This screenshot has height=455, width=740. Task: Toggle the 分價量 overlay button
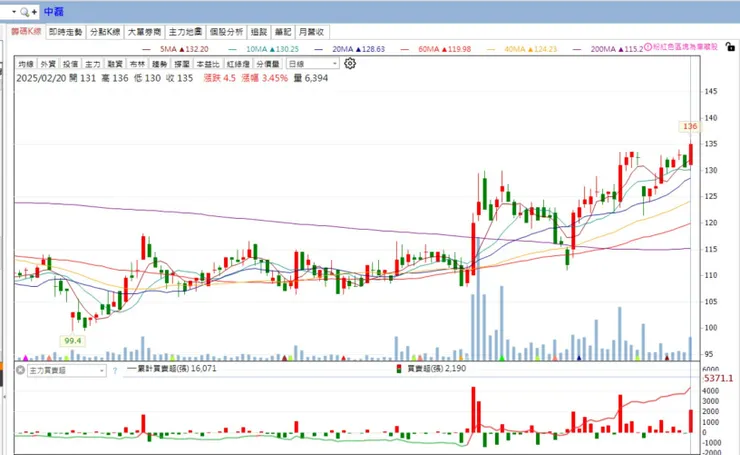pos(268,64)
